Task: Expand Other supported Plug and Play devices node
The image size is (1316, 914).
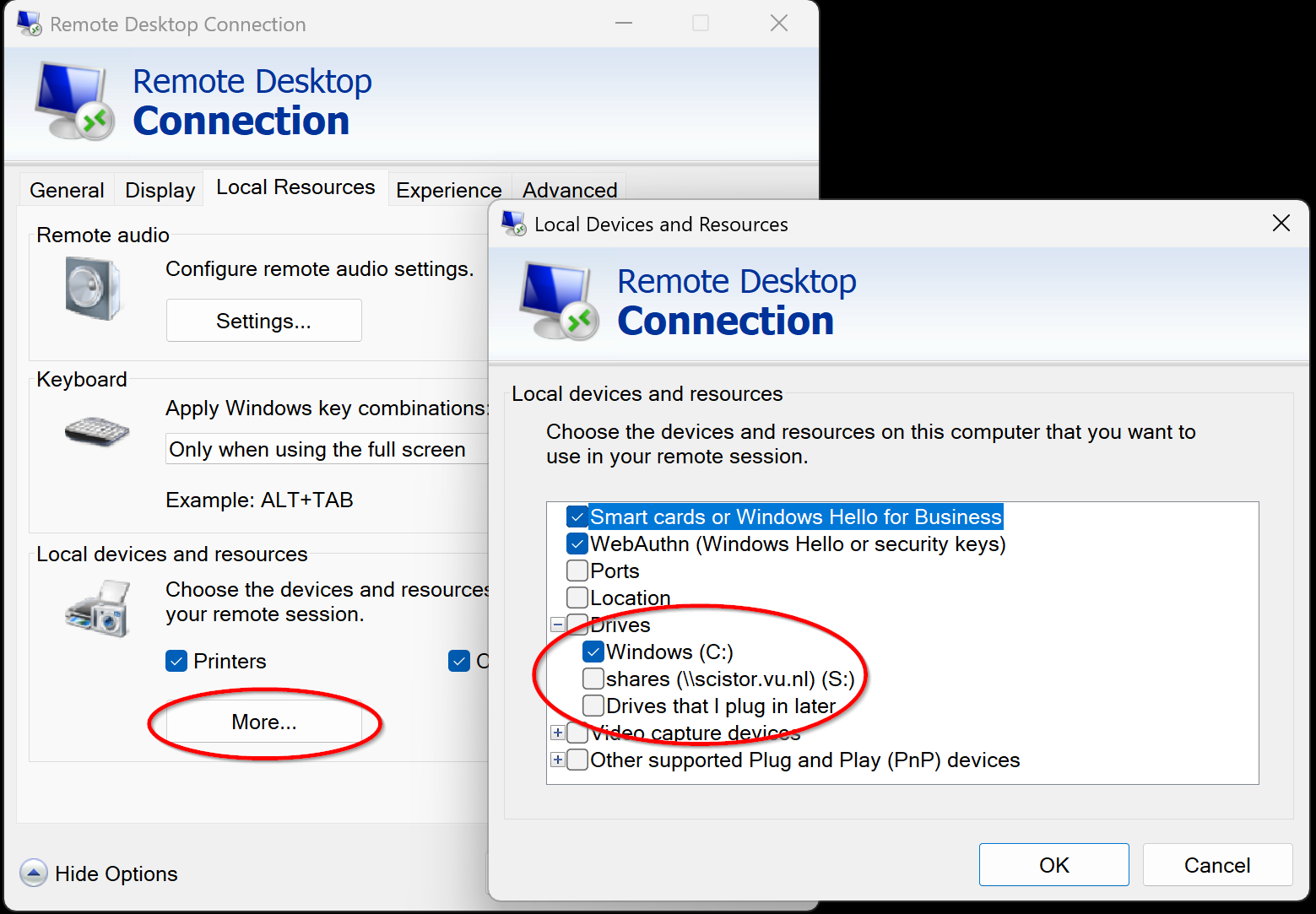Action: point(558,760)
